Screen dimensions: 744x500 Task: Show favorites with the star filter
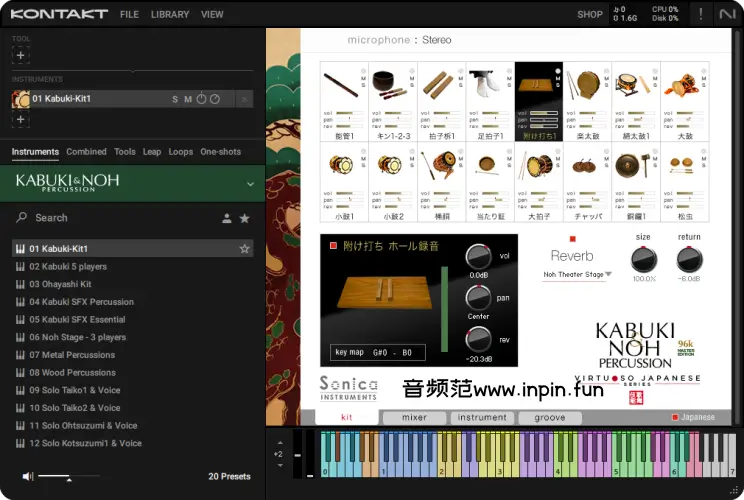[244, 218]
